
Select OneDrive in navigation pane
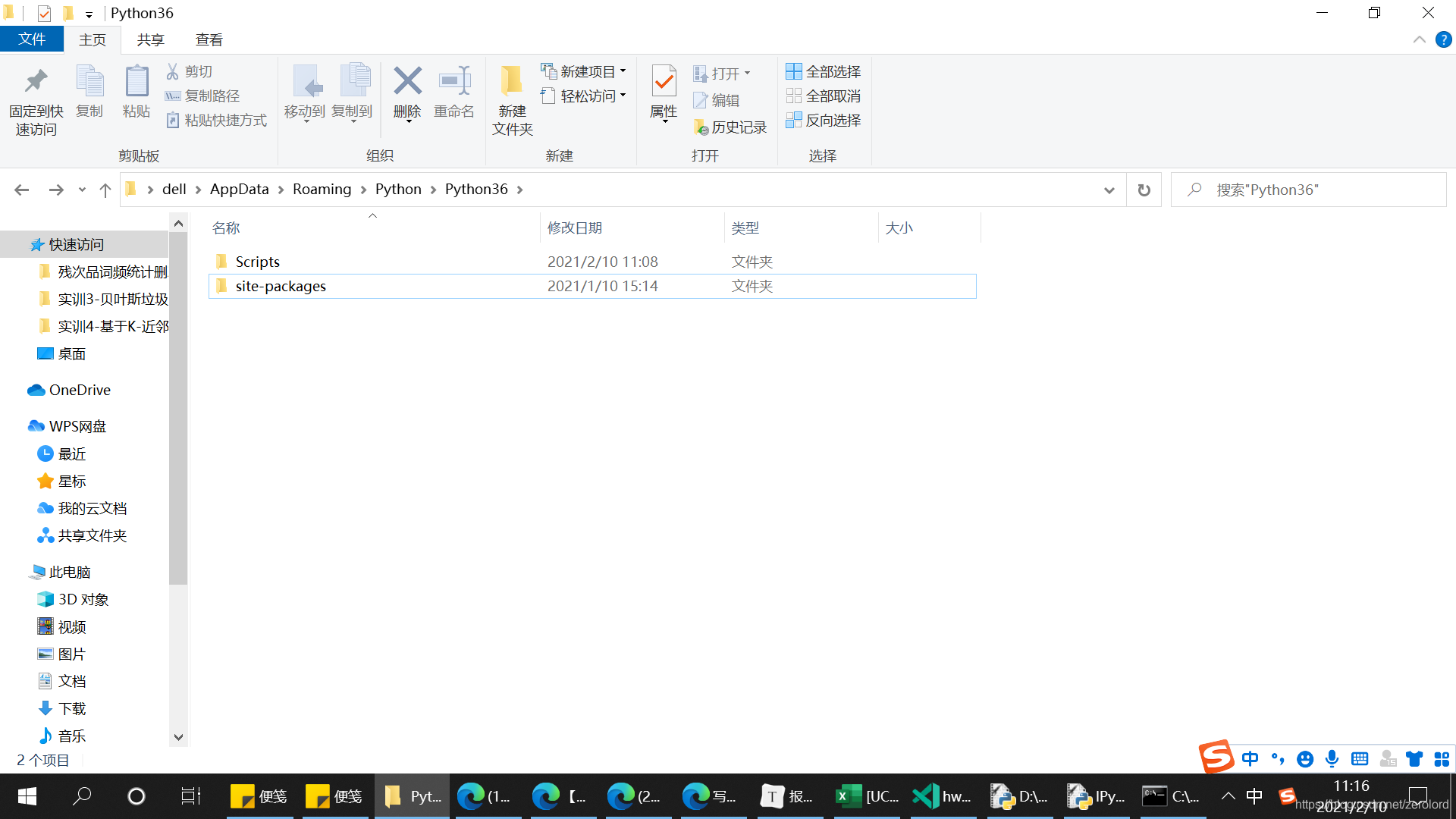tap(80, 390)
